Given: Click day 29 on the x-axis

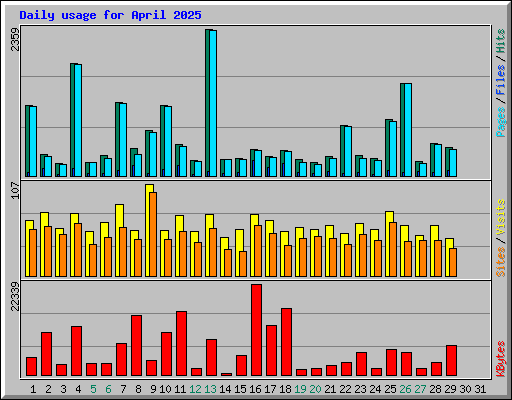Looking at the screenshot, I should click(x=450, y=389).
